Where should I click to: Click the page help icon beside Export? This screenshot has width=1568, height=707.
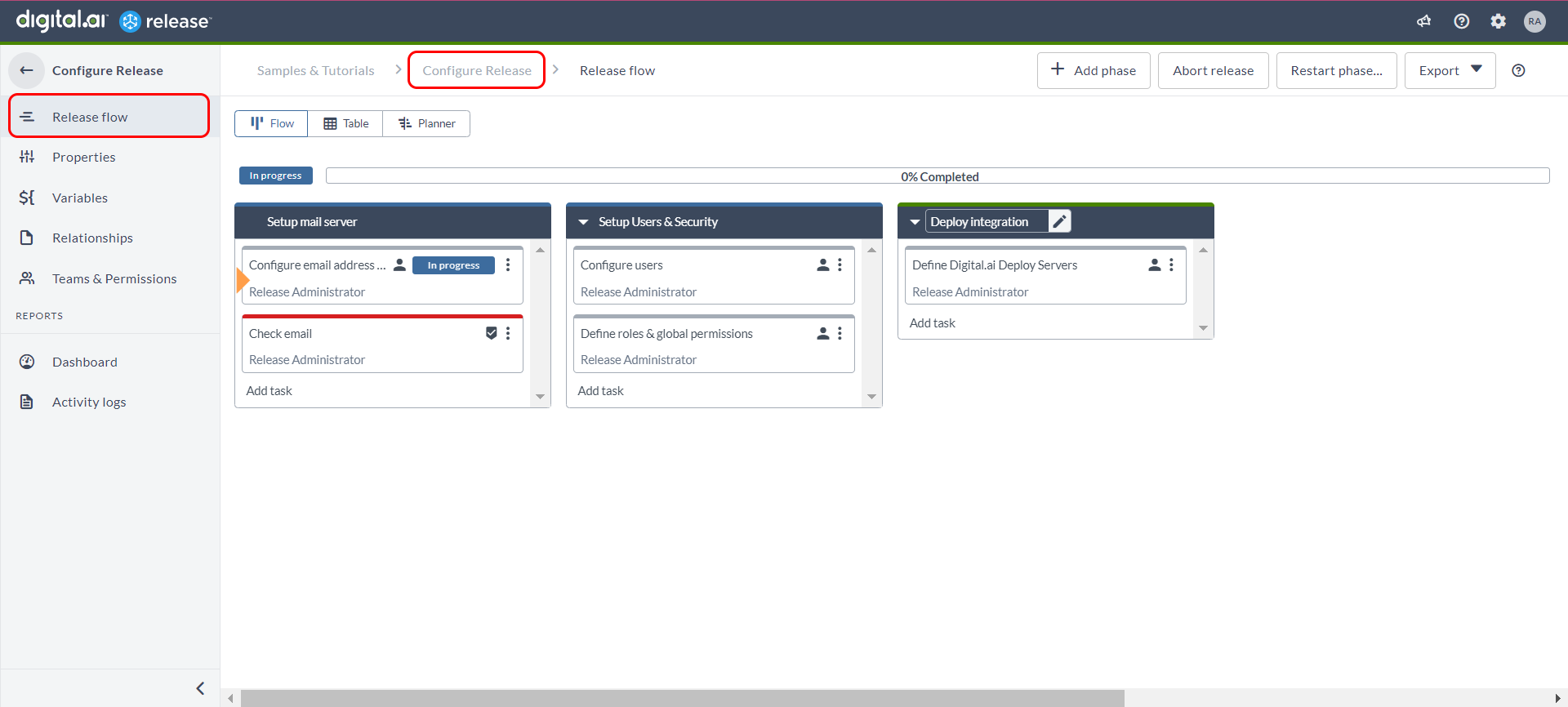1519,70
